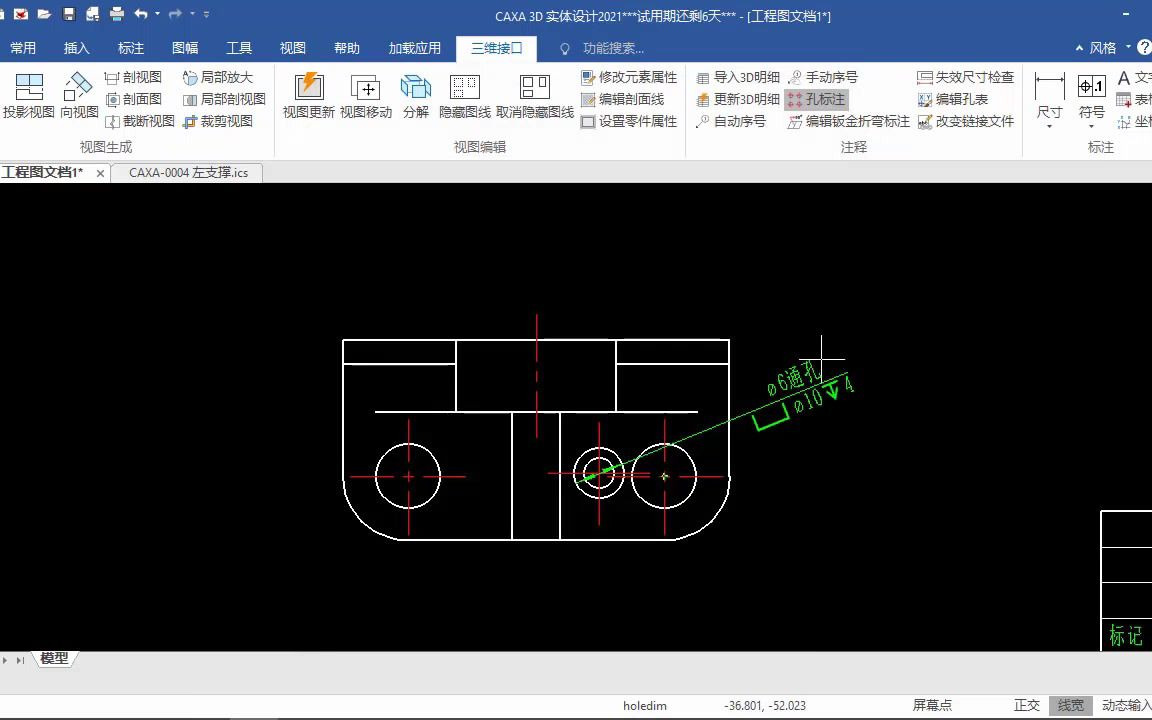
Task: Open the Load Applications (加载应用) ribbon tab
Action: (414, 48)
